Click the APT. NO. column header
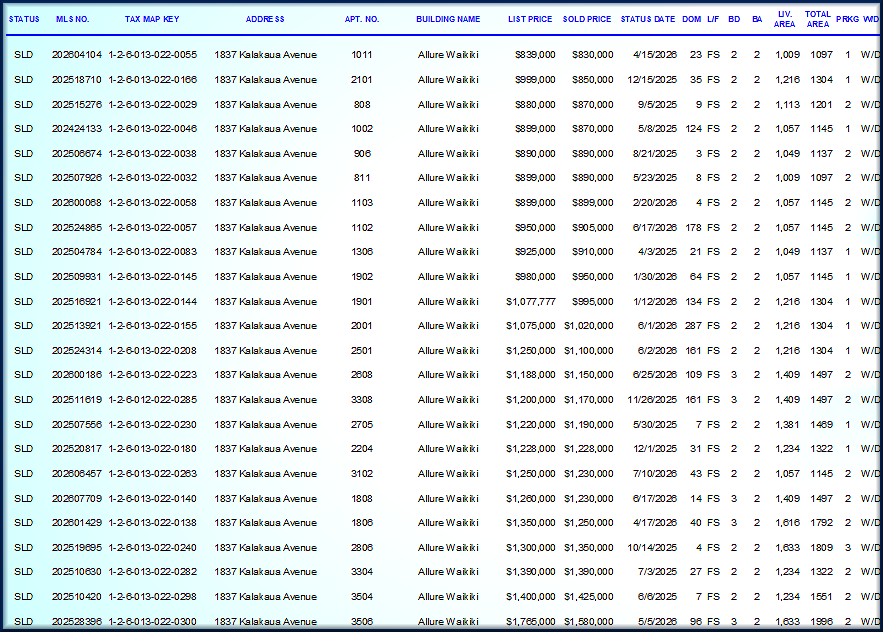The height and width of the screenshot is (632, 883). pos(362,19)
